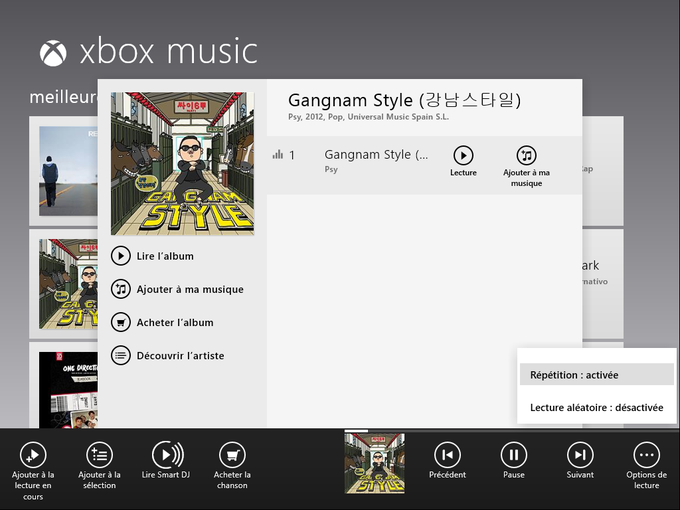Viewport: 680px width, 510px height.
Task: Click Ajouter à ma musique icon in left panel
Action: tap(121, 289)
